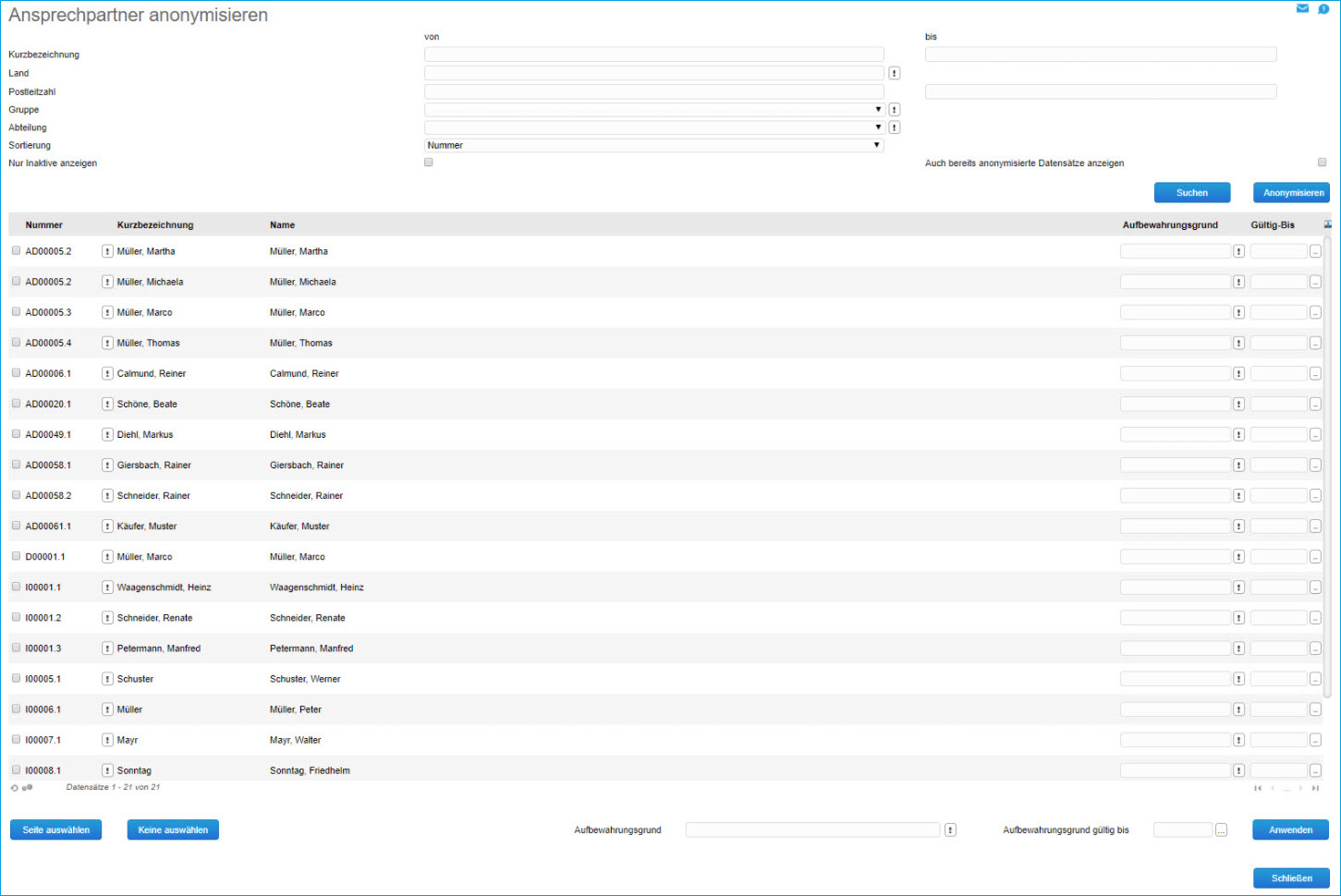This screenshot has width=1341, height=896.
Task: Check the AD00058.2 row checkbox
Action: (16, 495)
